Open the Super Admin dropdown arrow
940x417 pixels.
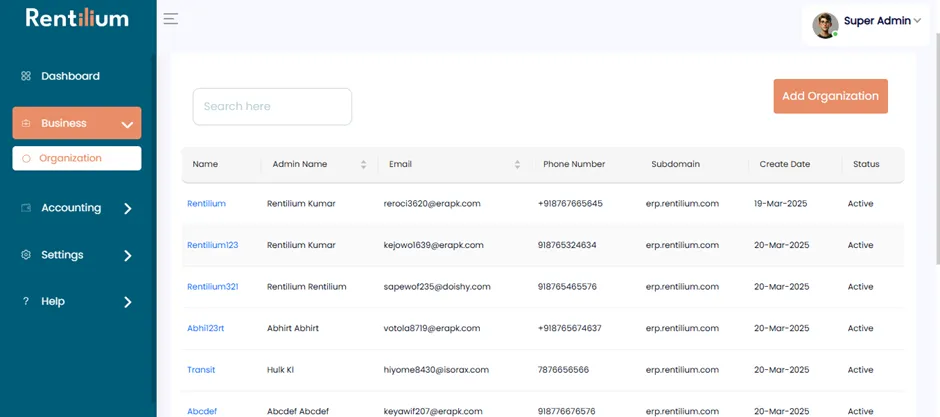(917, 21)
